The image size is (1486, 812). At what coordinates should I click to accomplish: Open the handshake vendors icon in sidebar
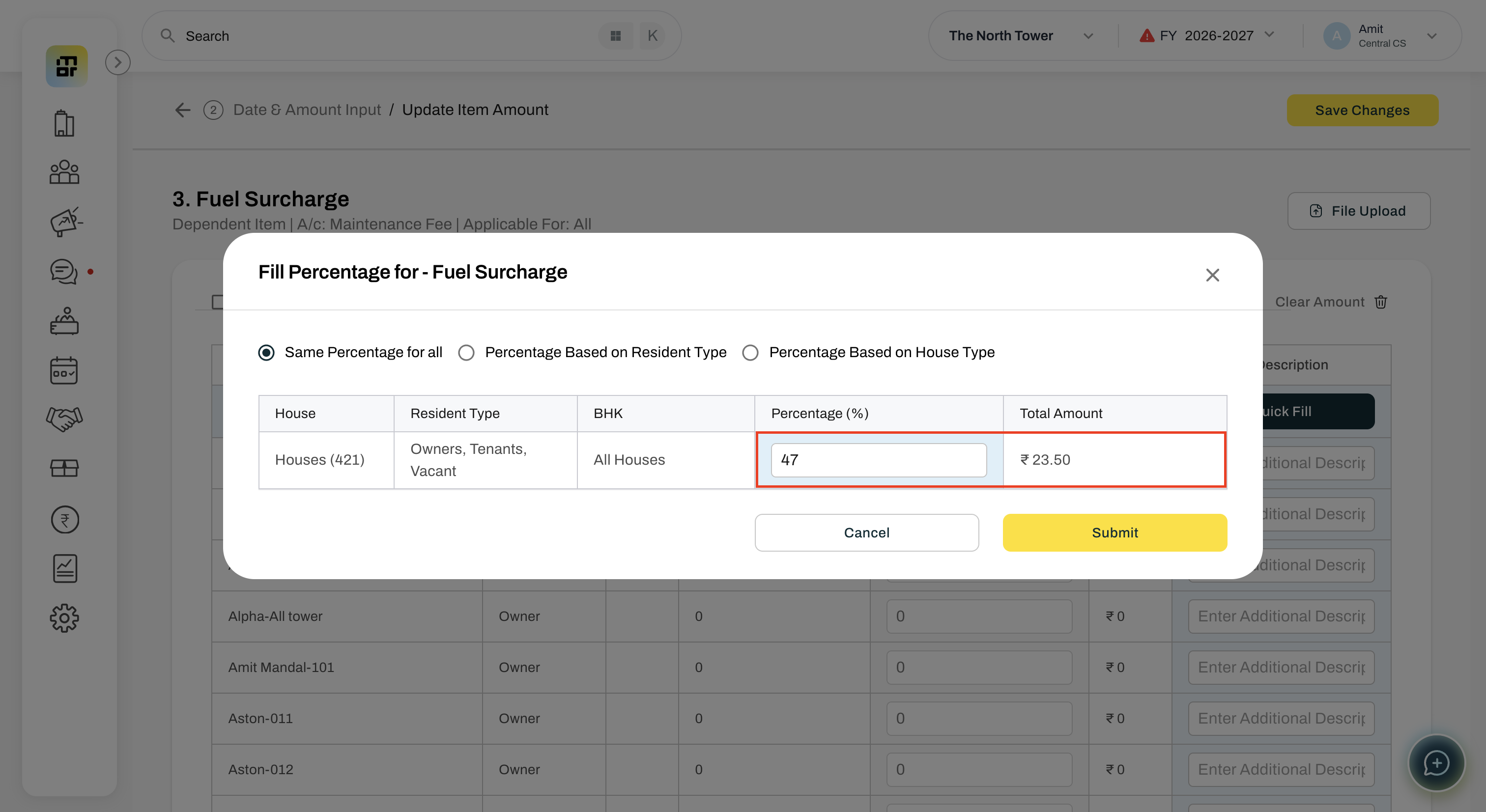point(64,420)
